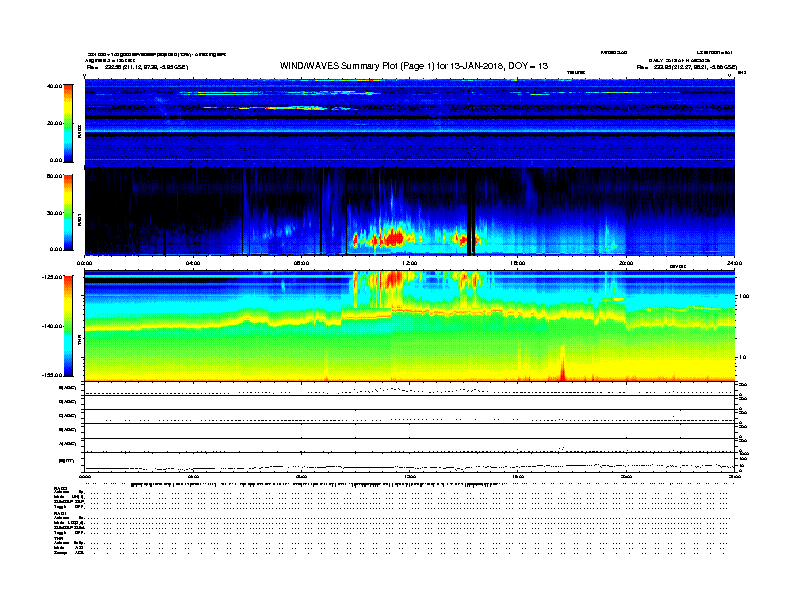Screen dimensions: 792x612
Task: Select the -140.00 label on TNR scale
Action: [53, 326]
